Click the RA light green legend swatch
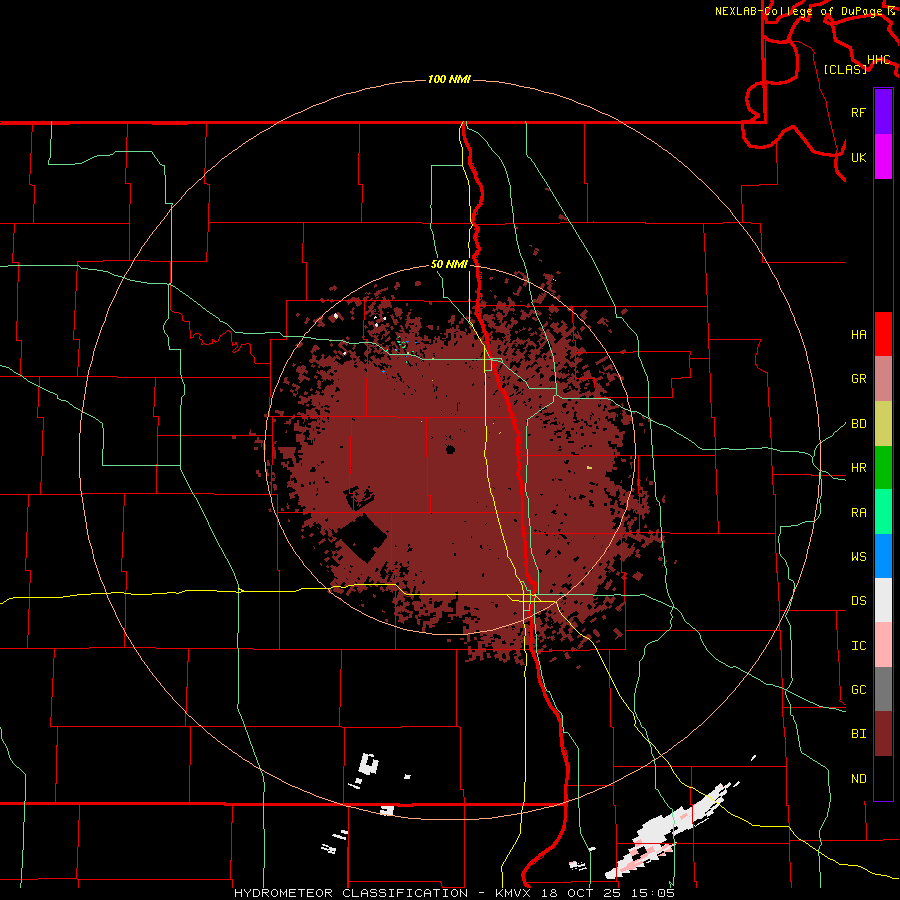Screen dimensions: 900x900 [883, 512]
